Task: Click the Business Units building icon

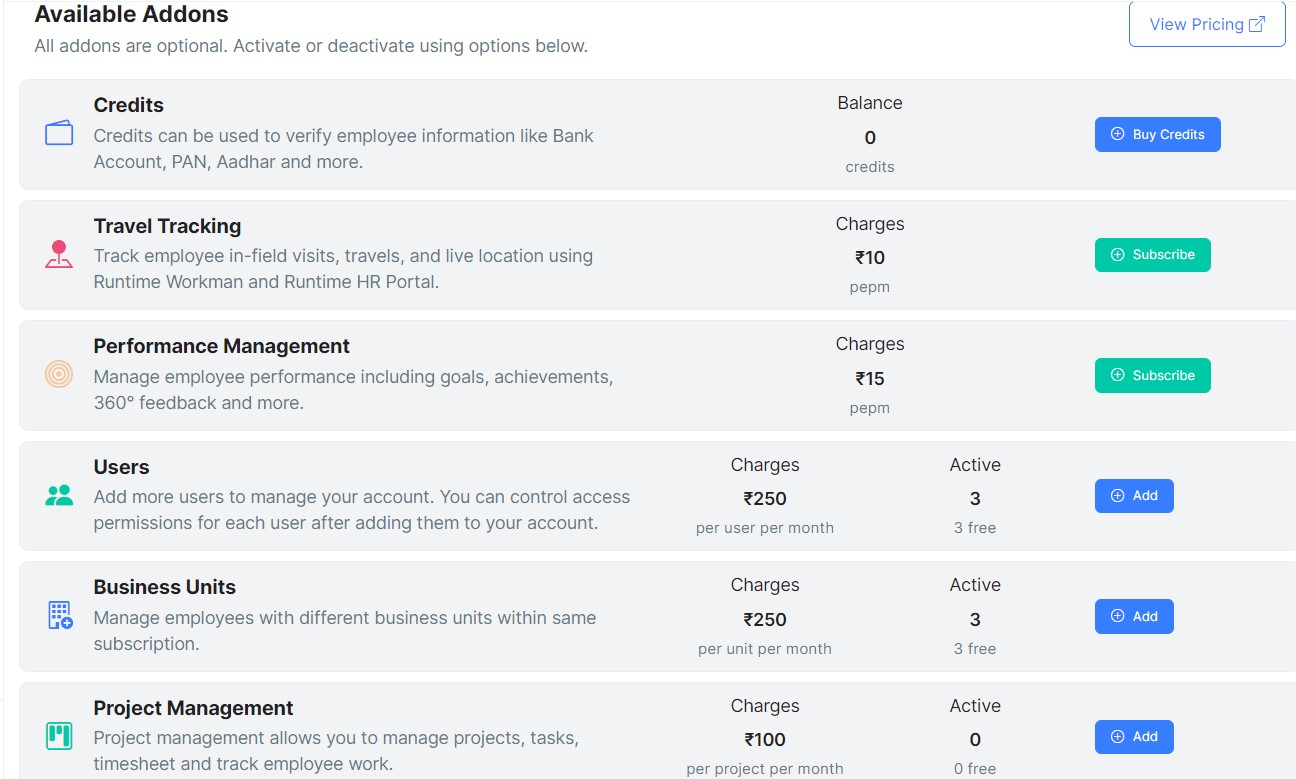Action: (60, 615)
